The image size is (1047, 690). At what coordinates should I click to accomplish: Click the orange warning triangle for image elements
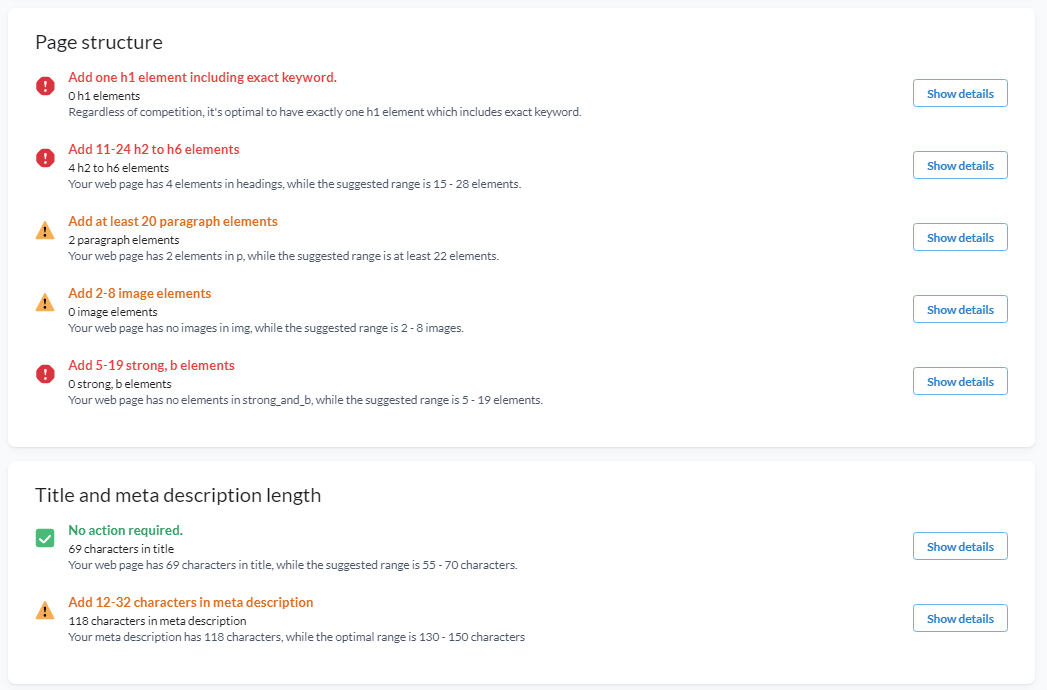tap(45, 303)
